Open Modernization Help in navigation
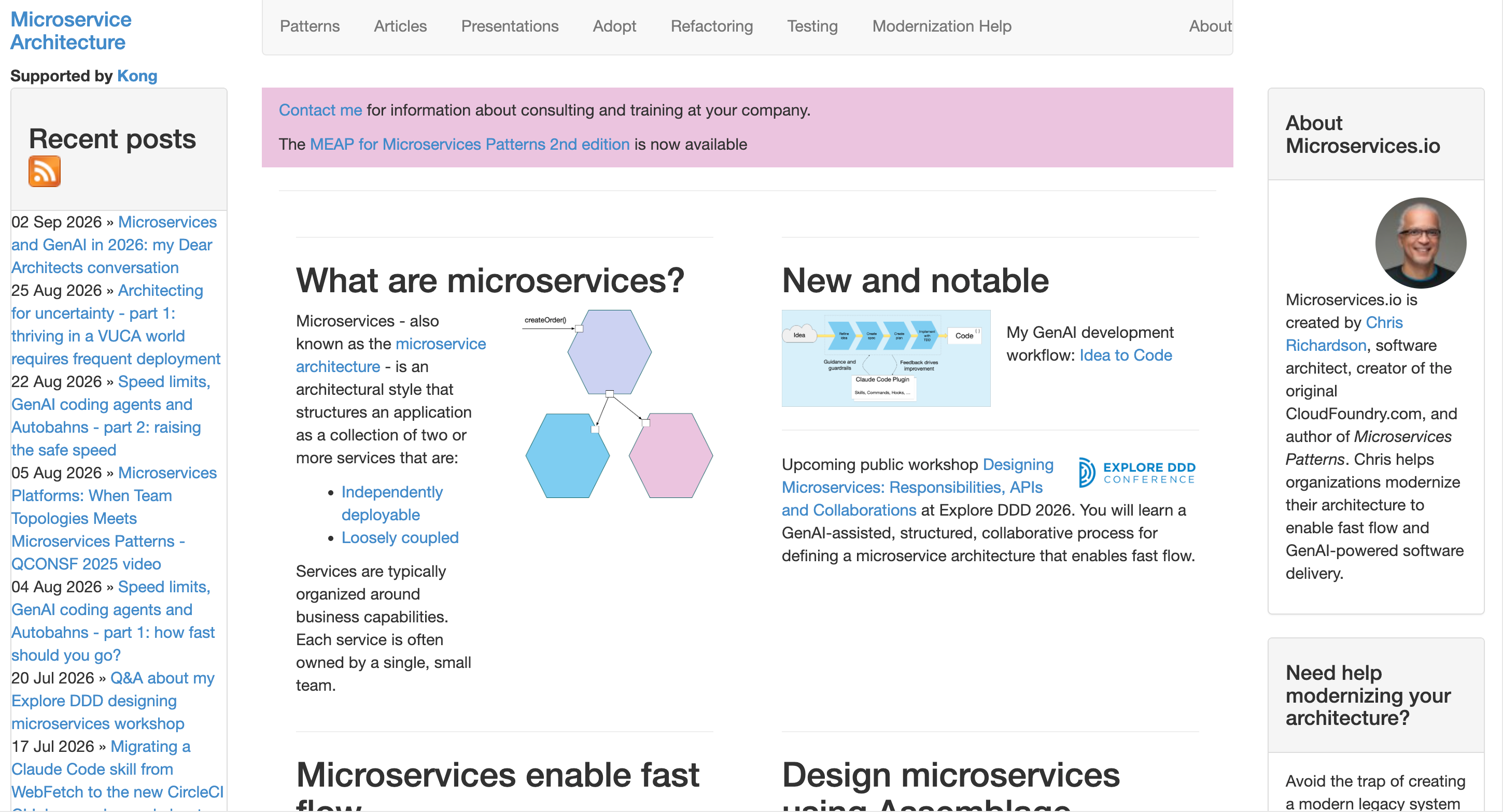 click(x=942, y=26)
